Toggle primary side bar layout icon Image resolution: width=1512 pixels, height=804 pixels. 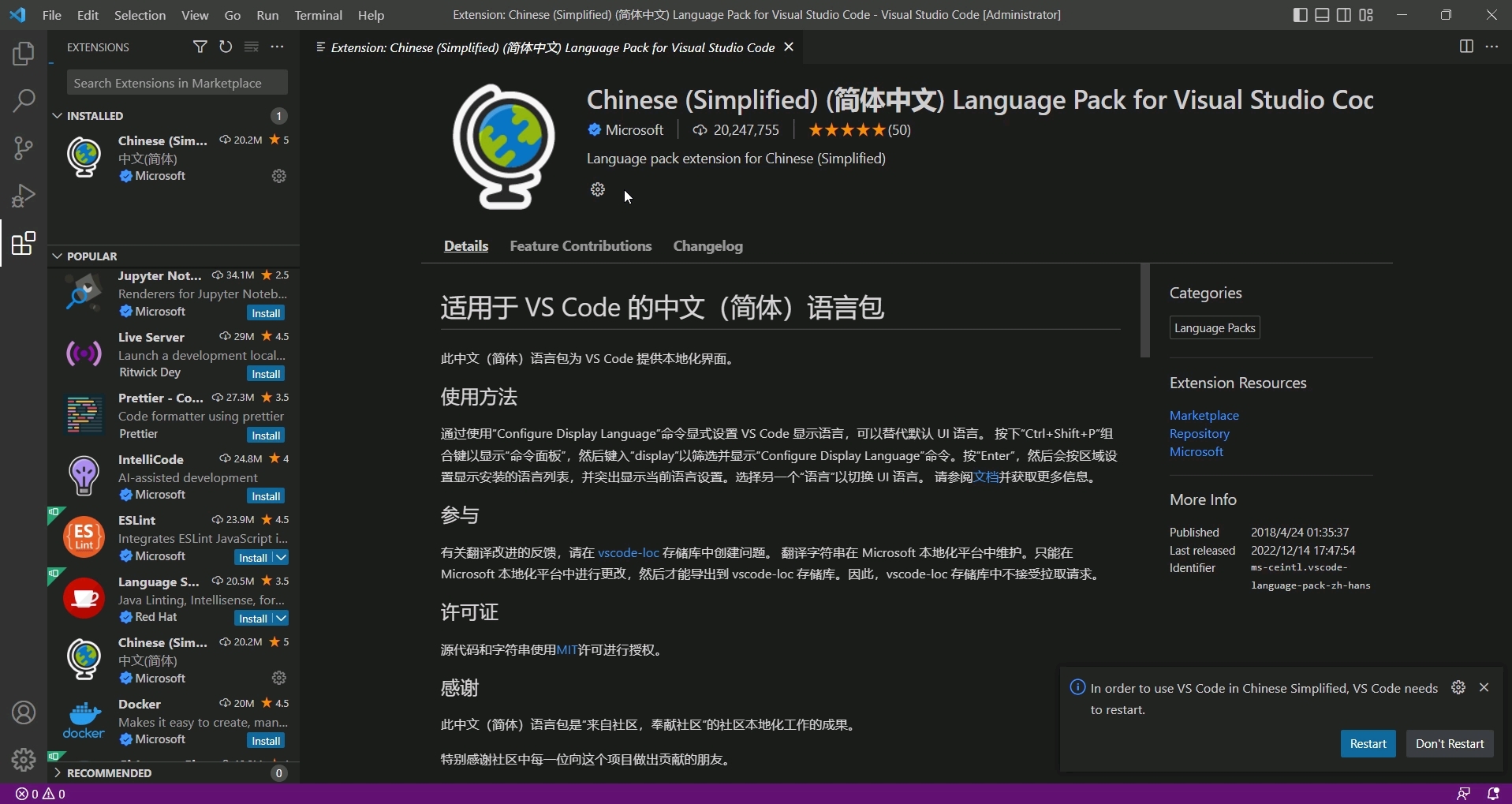1301,15
